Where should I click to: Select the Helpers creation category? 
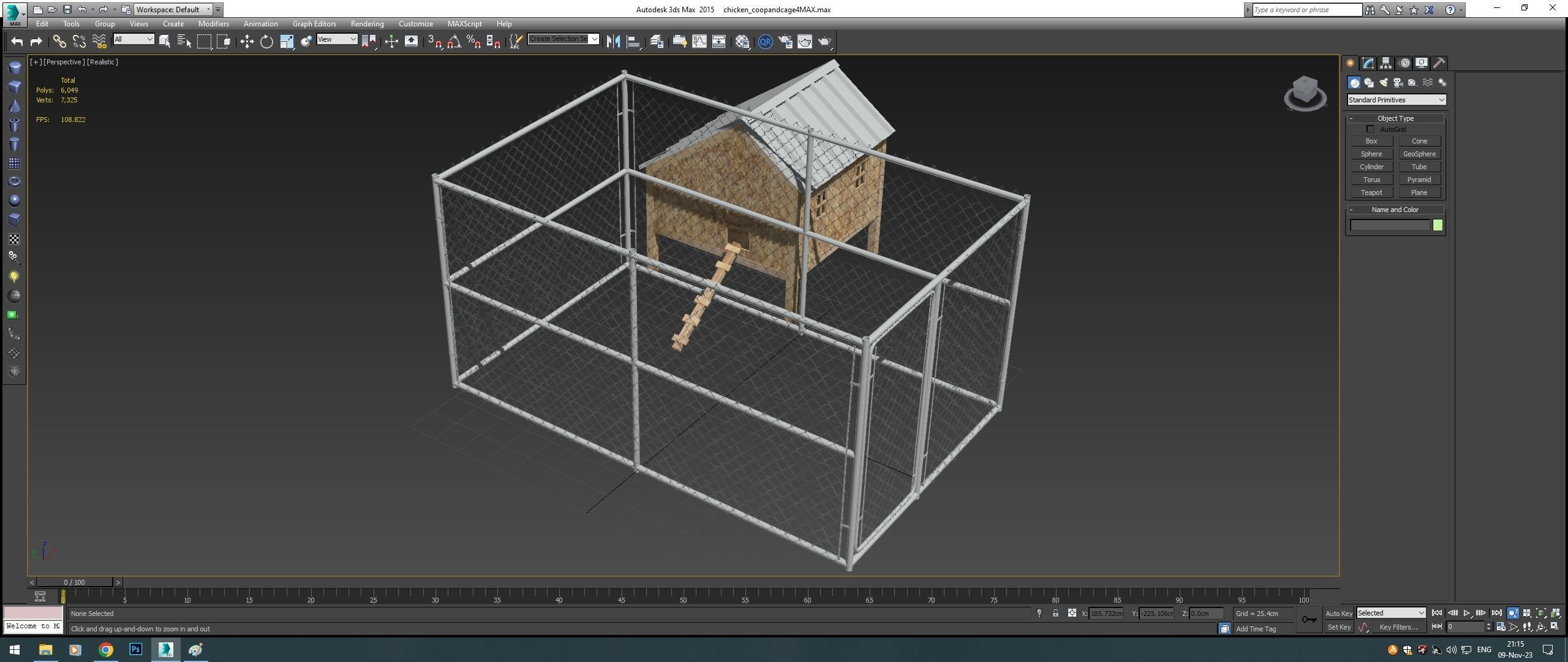1413,83
